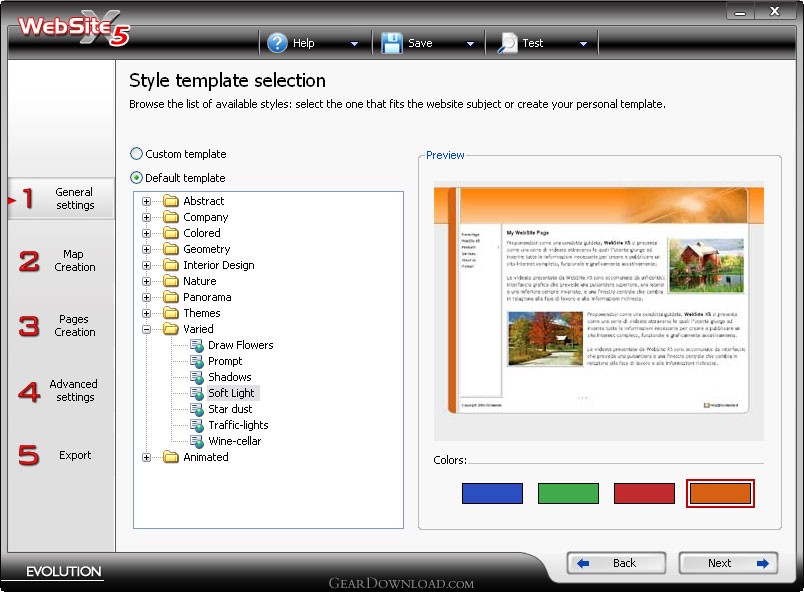Click the Company folder icon
The width and height of the screenshot is (804, 592).
(171, 217)
